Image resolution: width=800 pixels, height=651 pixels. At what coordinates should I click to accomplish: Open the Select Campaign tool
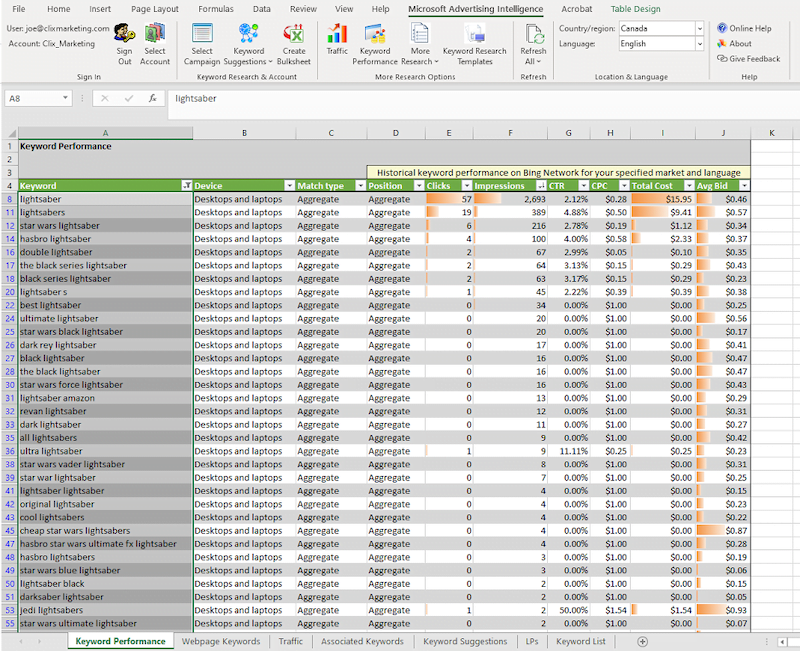tap(202, 44)
